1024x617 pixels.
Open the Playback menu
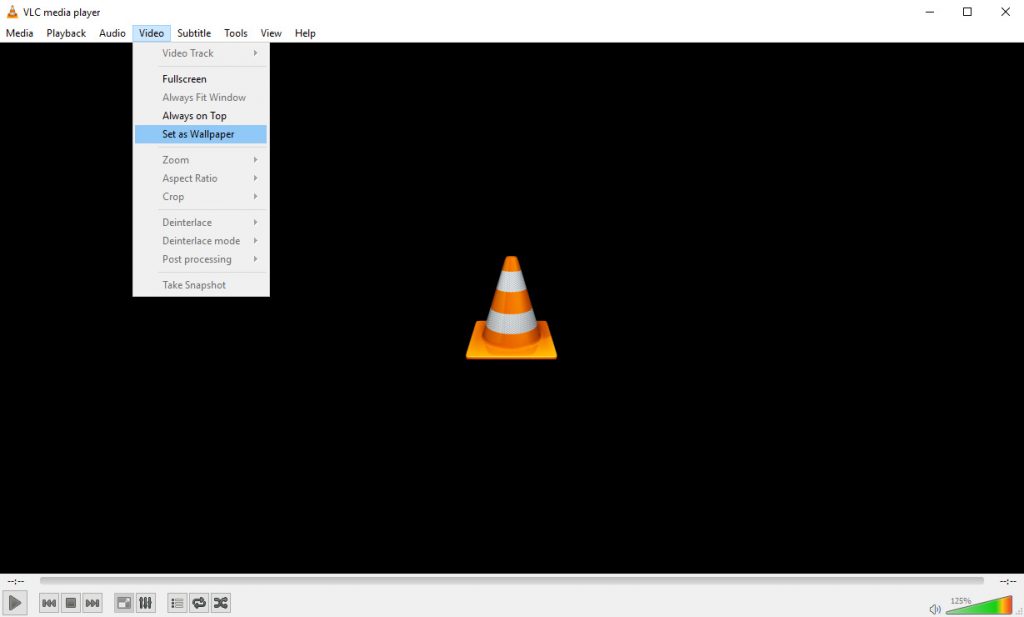point(66,33)
